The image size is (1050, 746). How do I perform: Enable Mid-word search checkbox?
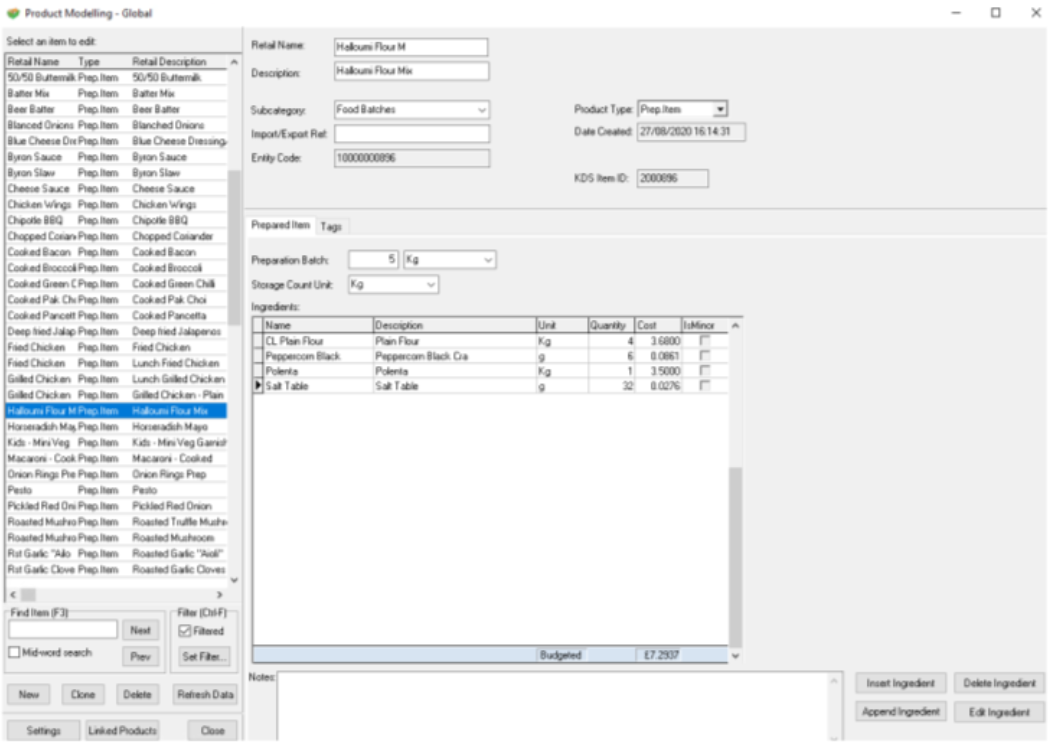(14, 653)
